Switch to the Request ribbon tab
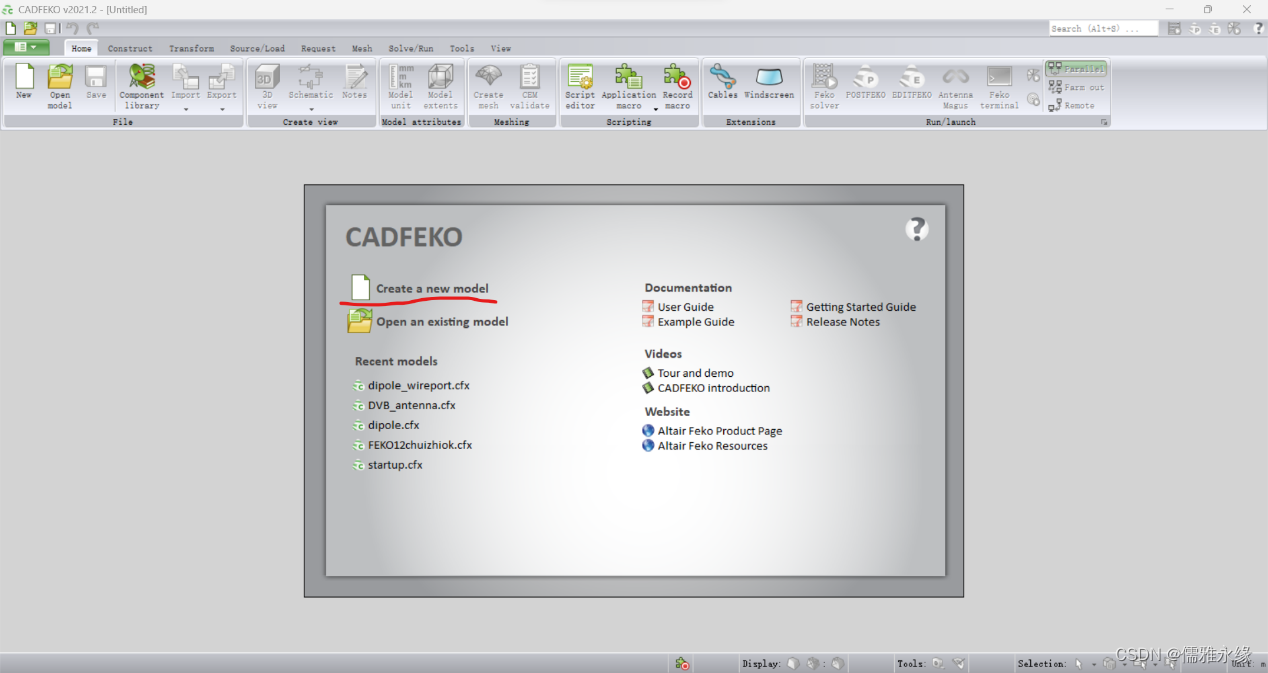Viewport: 1268px width, 673px height. [x=318, y=48]
